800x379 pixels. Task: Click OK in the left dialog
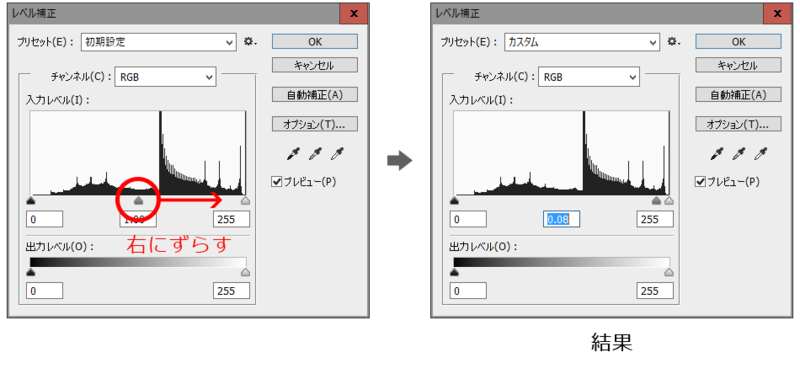pyautogui.click(x=315, y=42)
